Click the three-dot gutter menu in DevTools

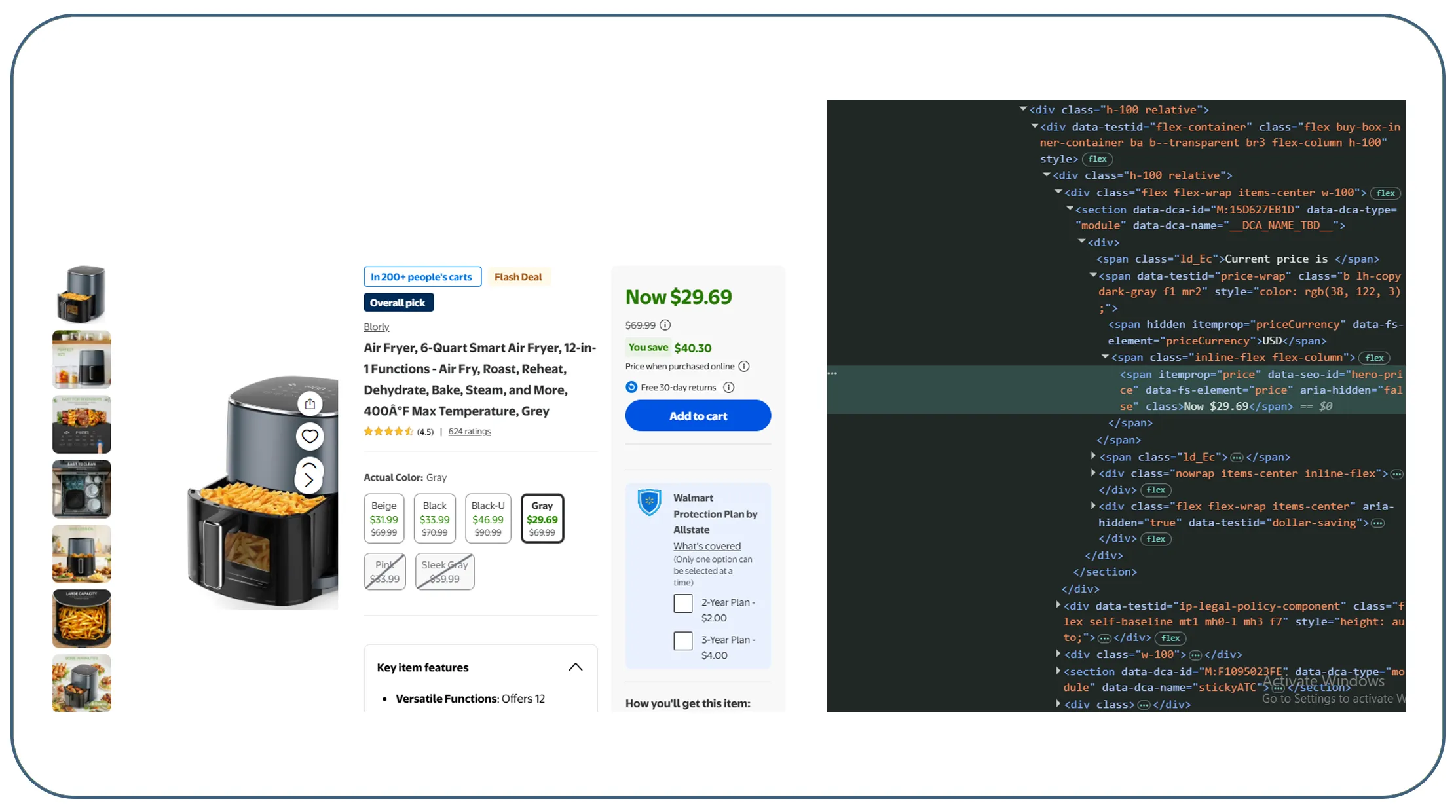(832, 373)
